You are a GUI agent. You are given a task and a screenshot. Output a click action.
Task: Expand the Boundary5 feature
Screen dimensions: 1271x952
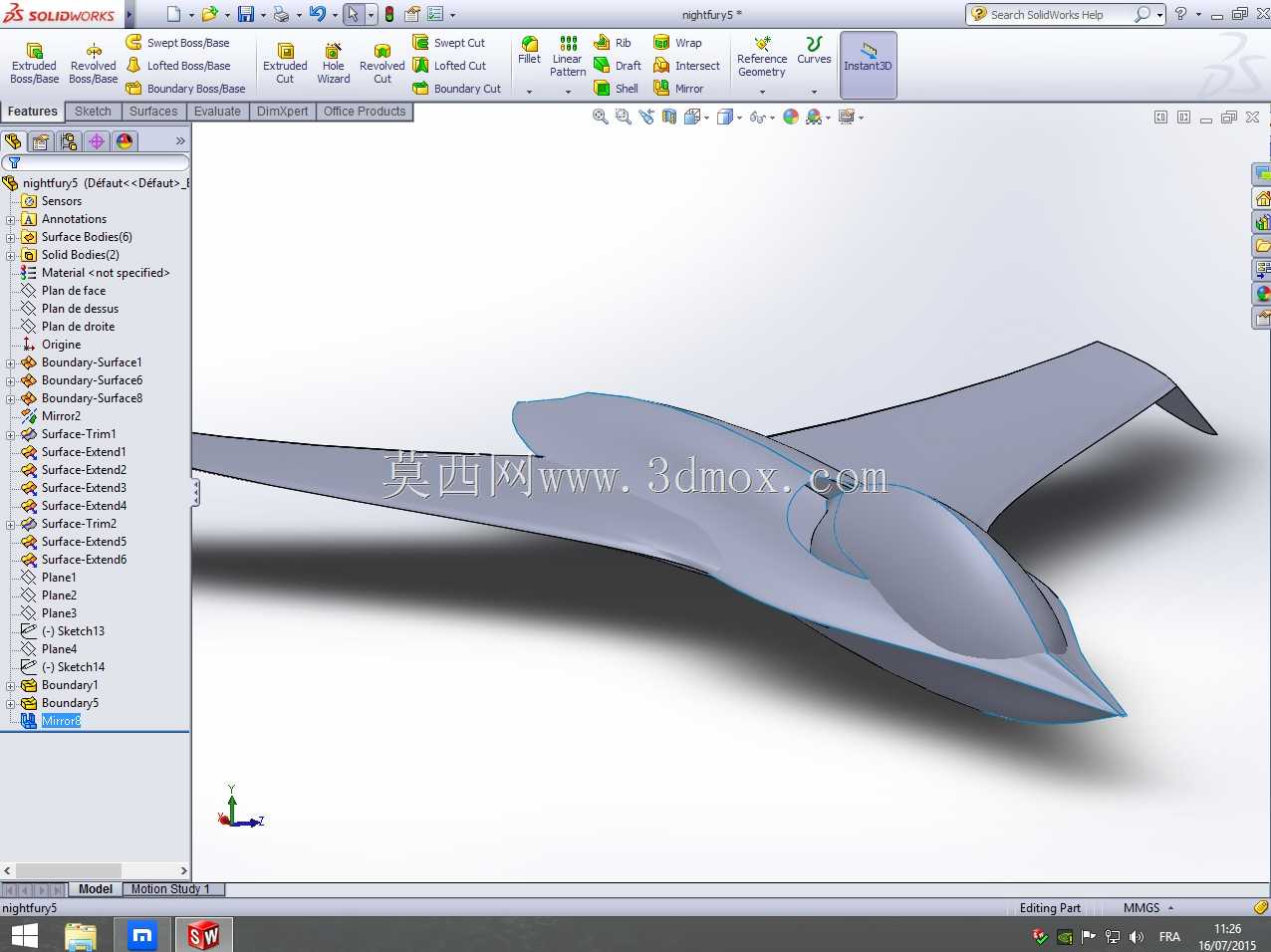pos(11,703)
